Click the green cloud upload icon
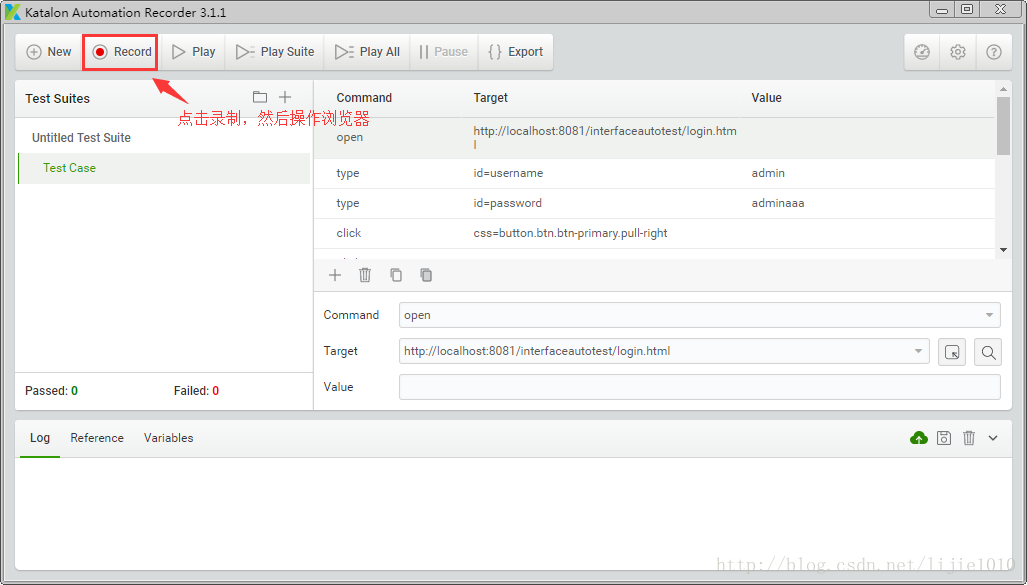Viewport: 1027px width, 585px height. [x=919, y=438]
